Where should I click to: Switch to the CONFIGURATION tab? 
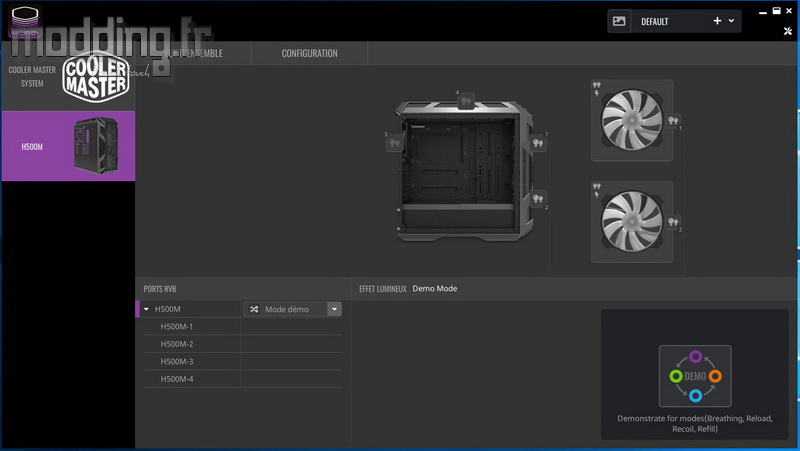tap(309, 53)
